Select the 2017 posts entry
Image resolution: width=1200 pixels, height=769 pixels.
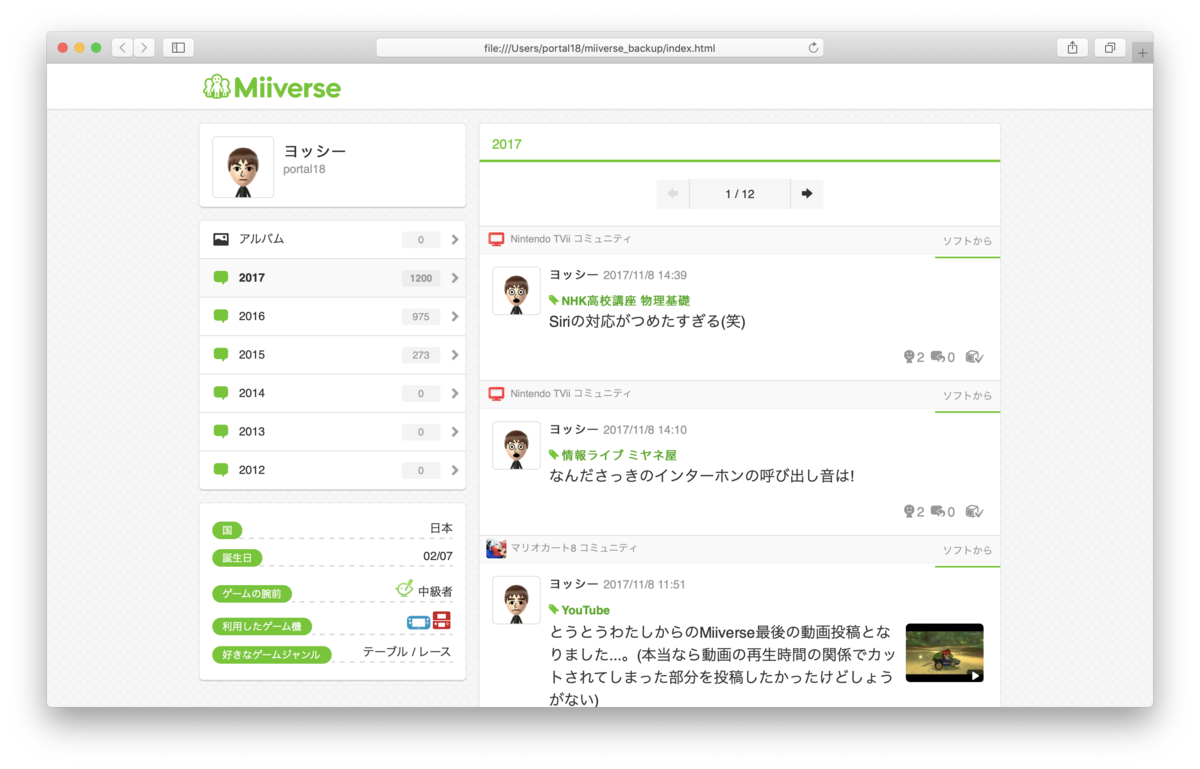point(333,278)
